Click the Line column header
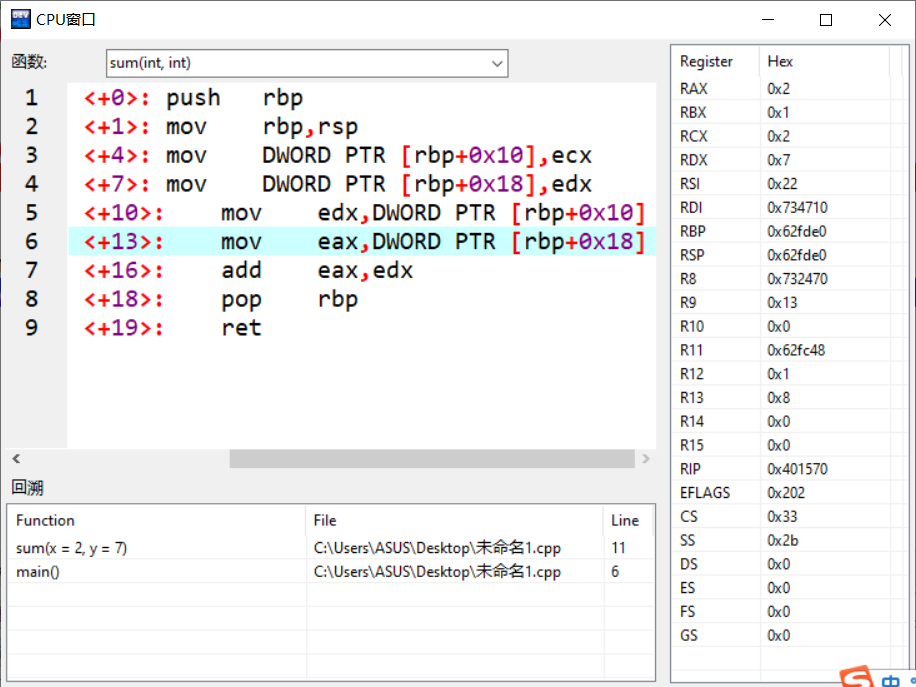This screenshot has width=916, height=687. tap(627, 520)
